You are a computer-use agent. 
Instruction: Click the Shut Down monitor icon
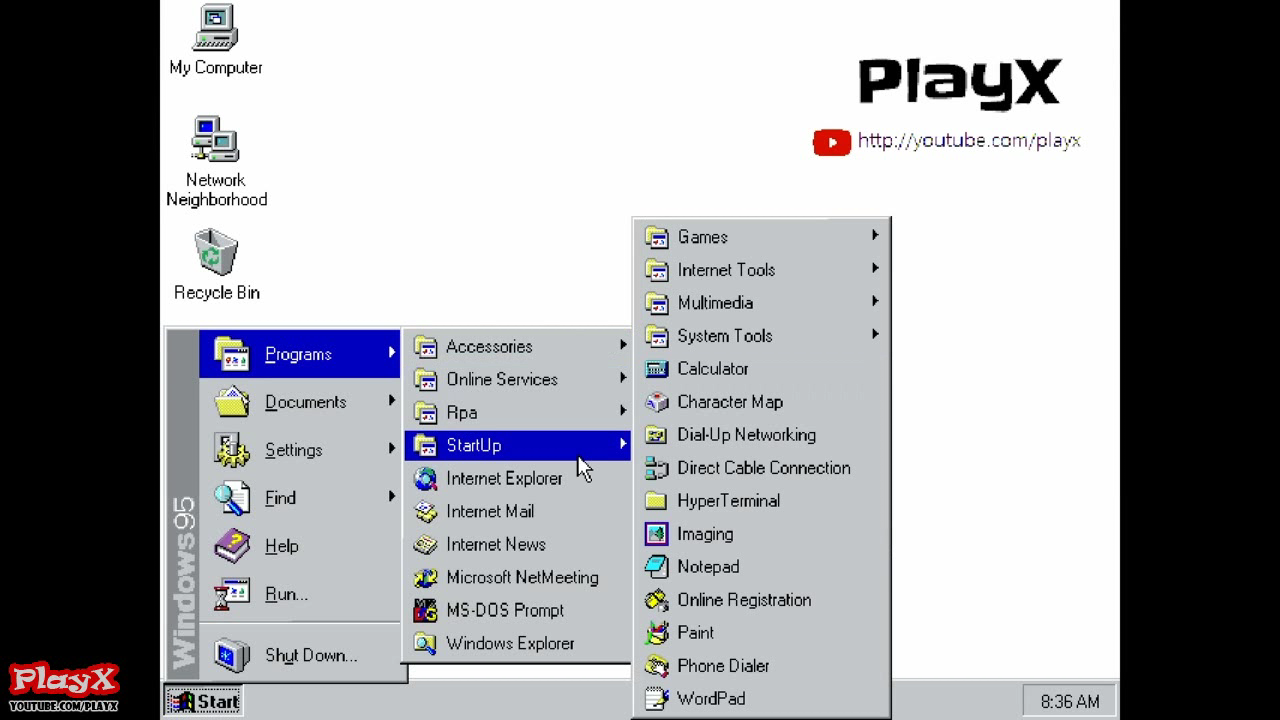(232, 655)
